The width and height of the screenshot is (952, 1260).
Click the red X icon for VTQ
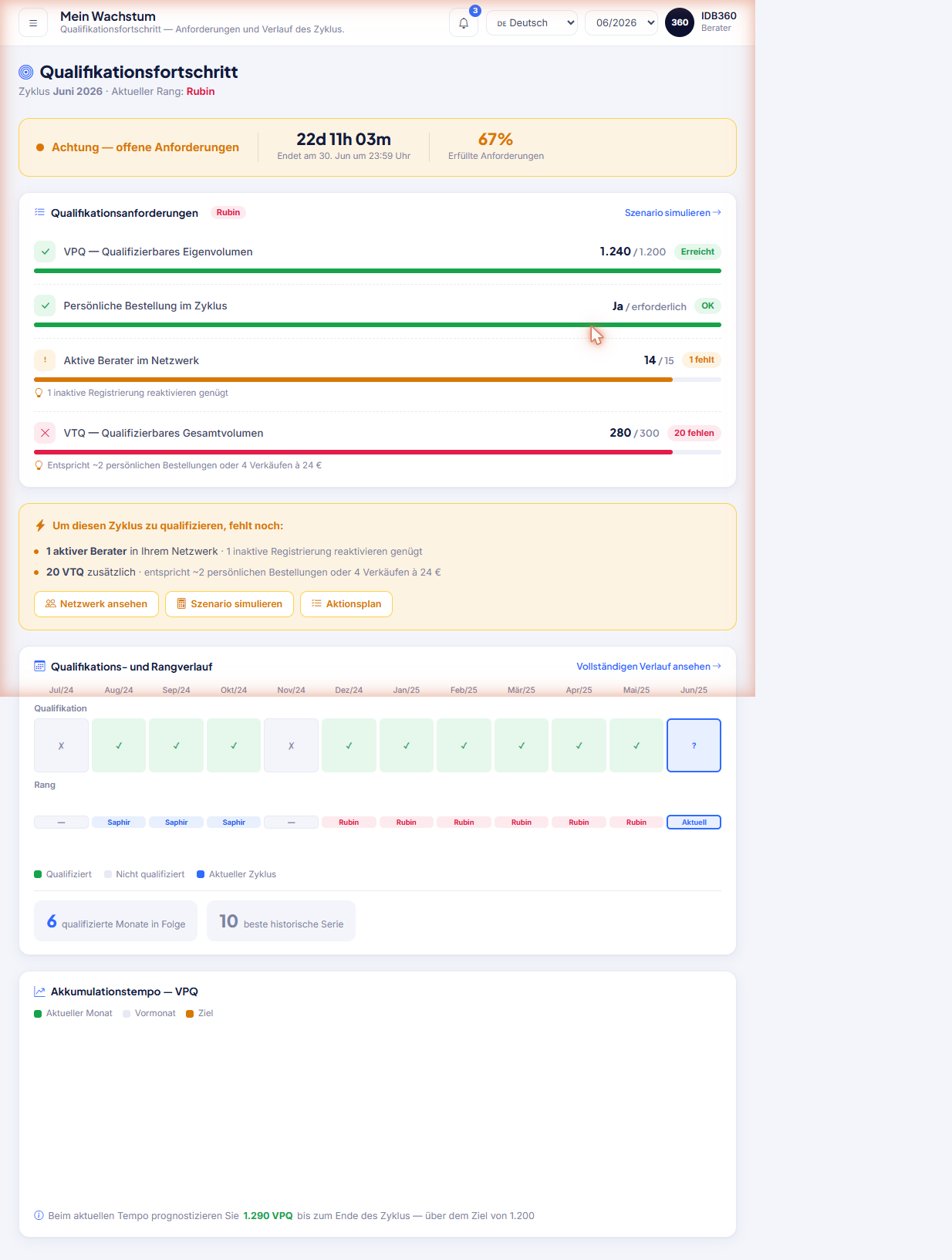click(45, 433)
